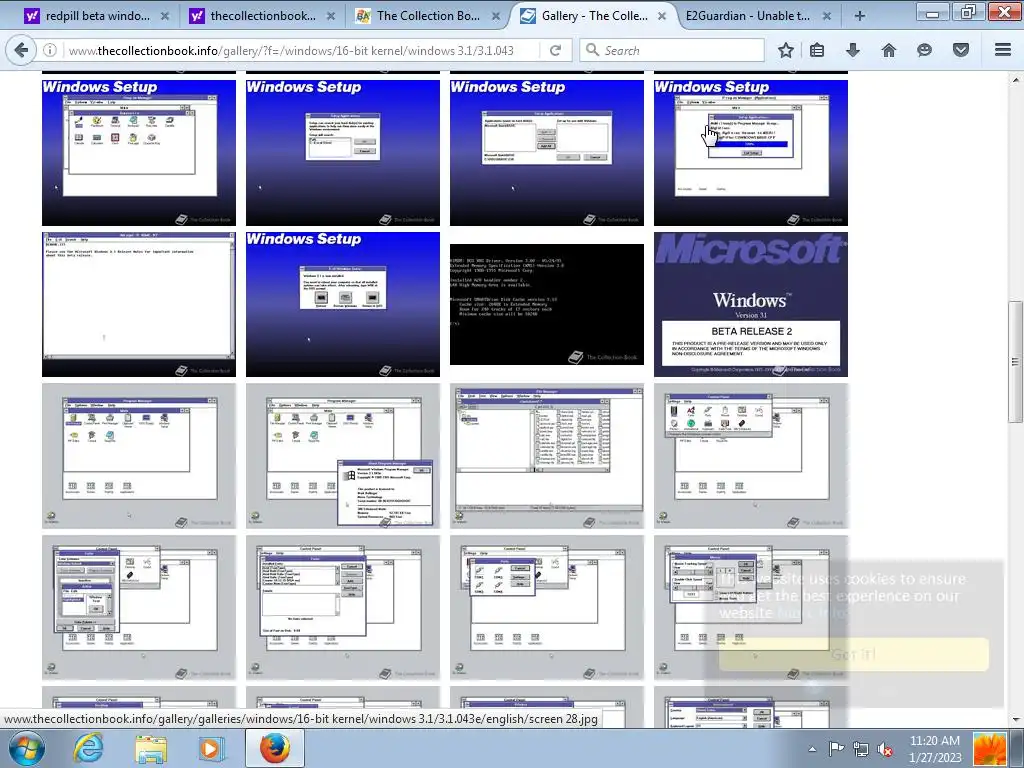Click the 'More info' cookie link
1024x768 pixels.
pyautogui.click(x=813, y=613)
